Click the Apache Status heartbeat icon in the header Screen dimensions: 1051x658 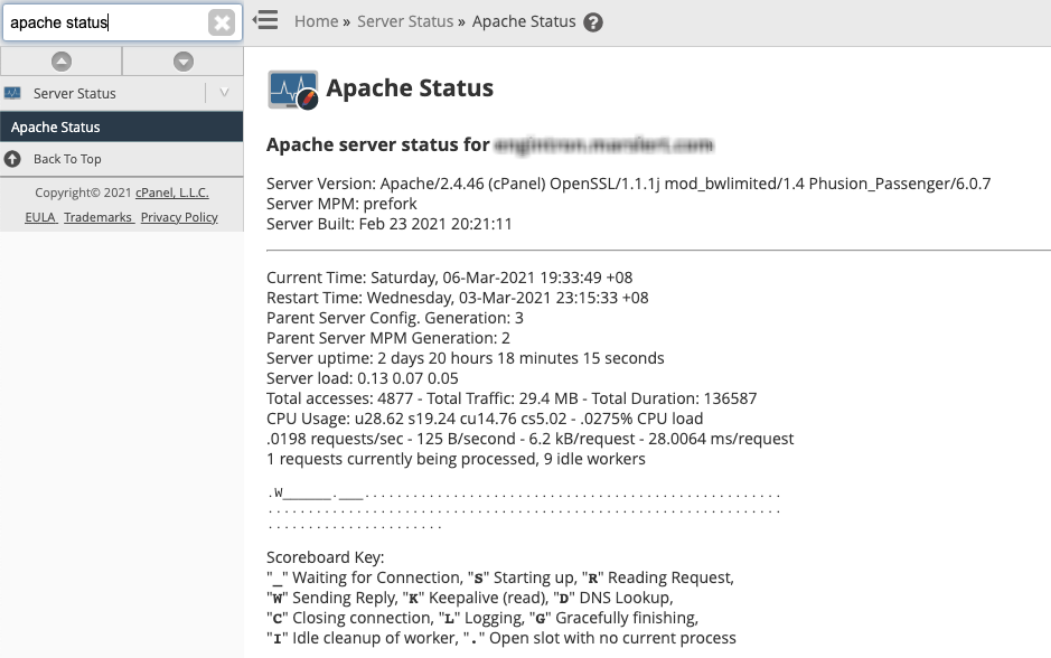tap(291, 87)
